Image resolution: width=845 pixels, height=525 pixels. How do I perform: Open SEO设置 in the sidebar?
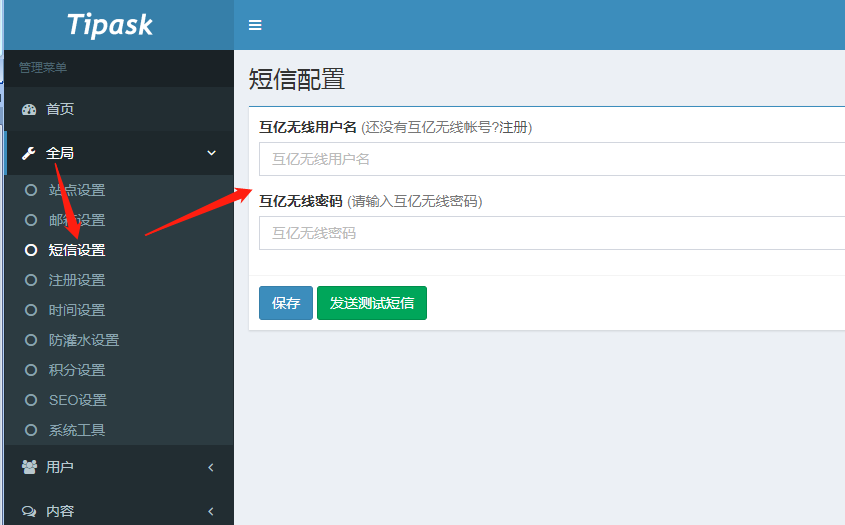click(78, 400)
